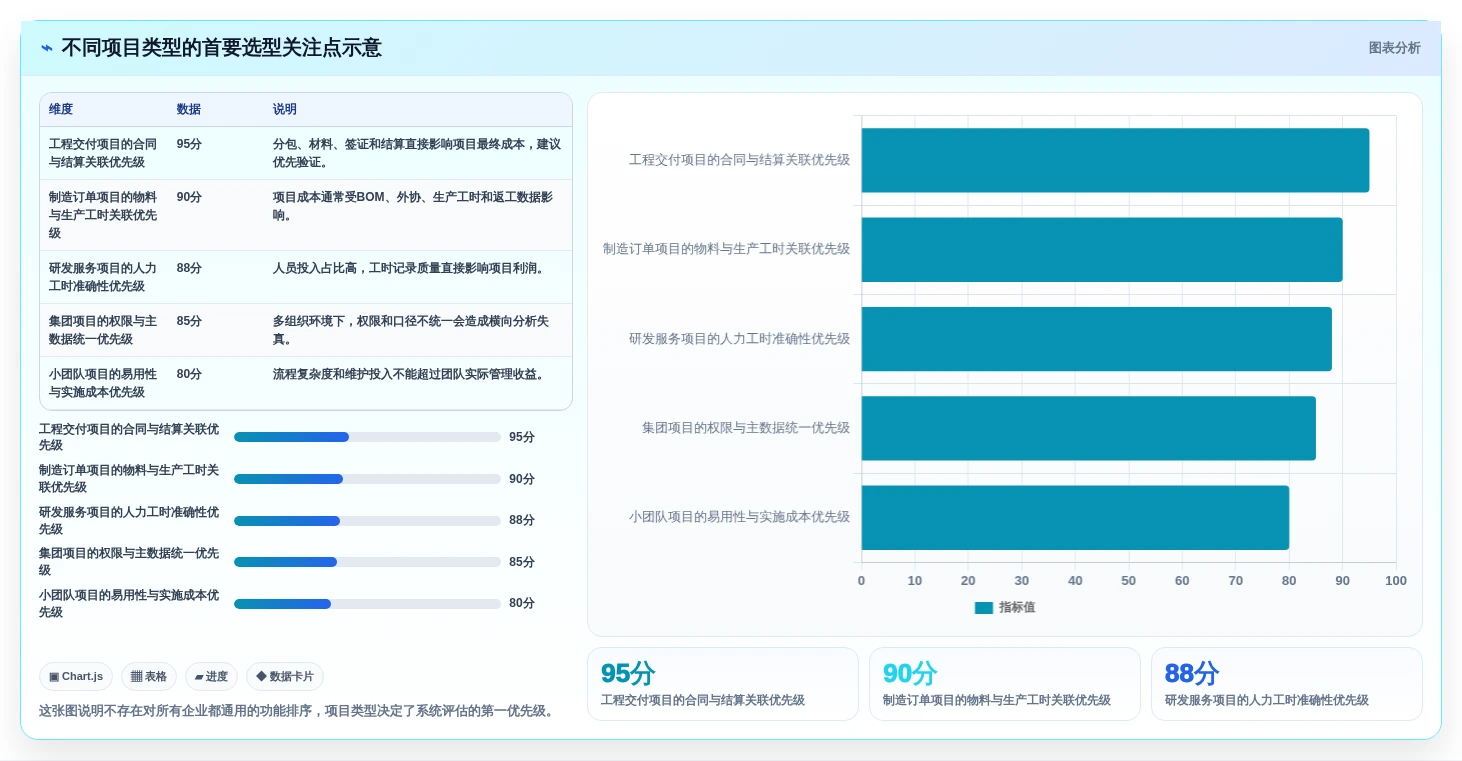Select the 数据卡片 tag chip
The width and height of the screenshot is (1462, 761).
tap(285, 677)
